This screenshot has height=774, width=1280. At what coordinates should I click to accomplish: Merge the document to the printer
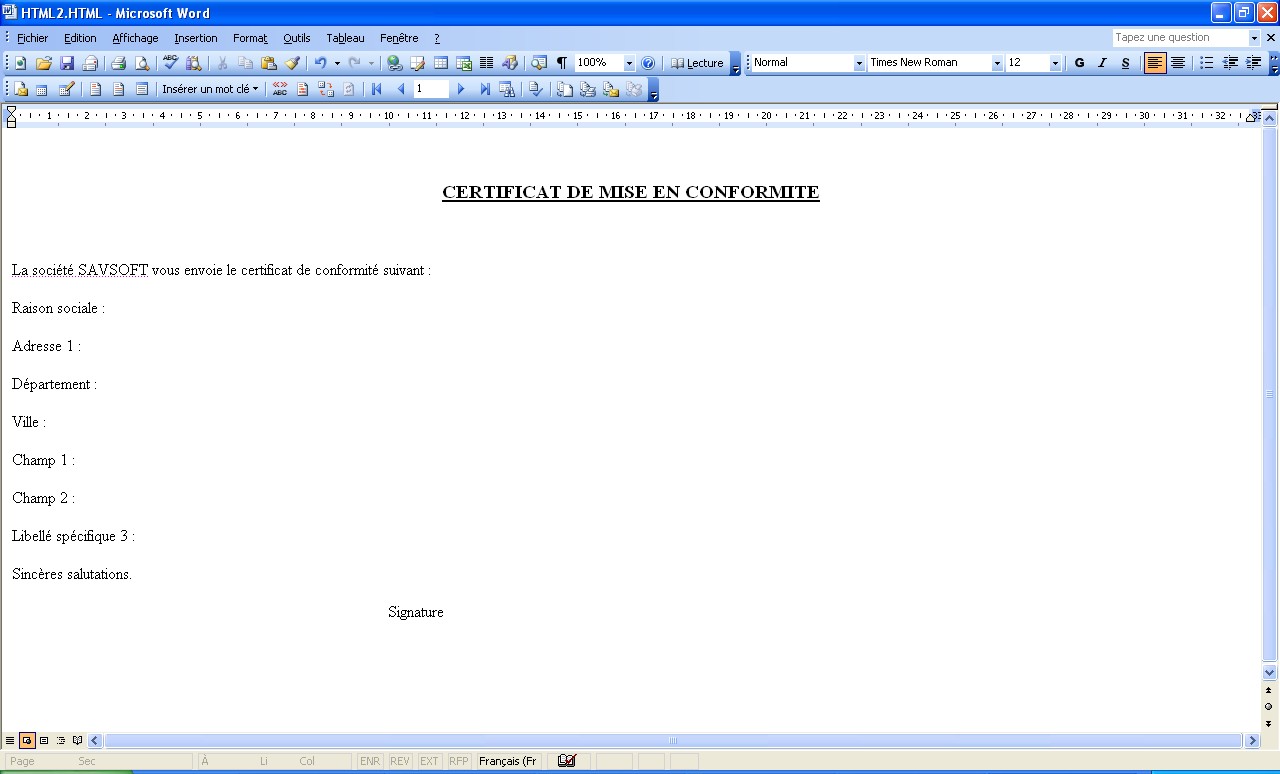pyautogui.click(x=587, y=88)
